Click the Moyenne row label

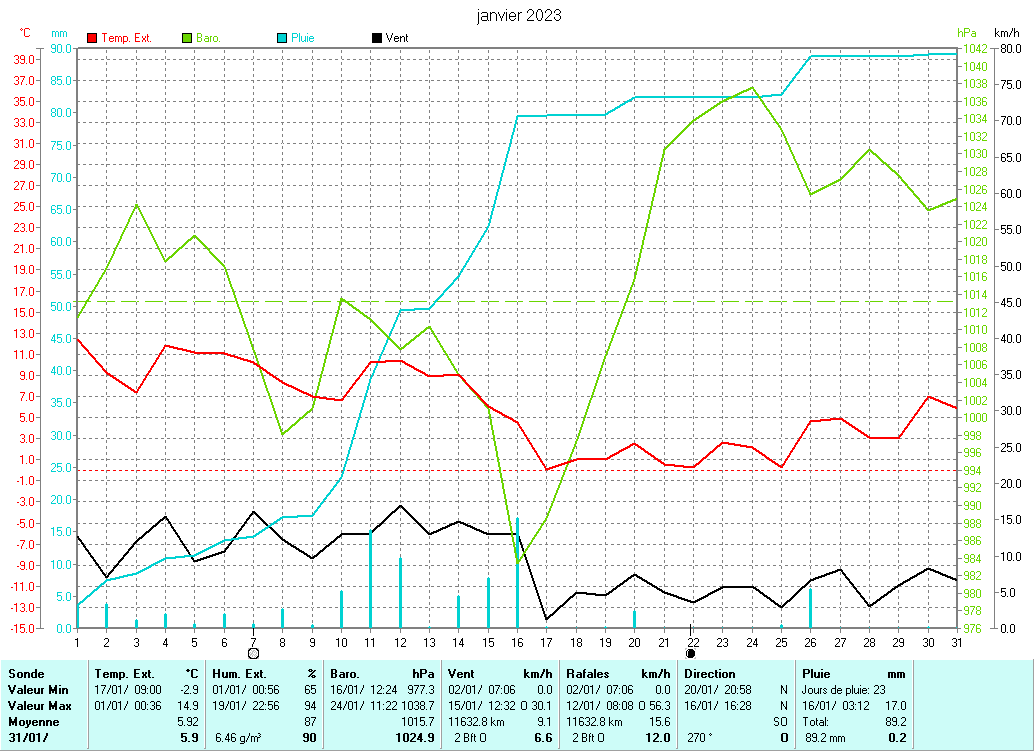click(x=34, y=722)
